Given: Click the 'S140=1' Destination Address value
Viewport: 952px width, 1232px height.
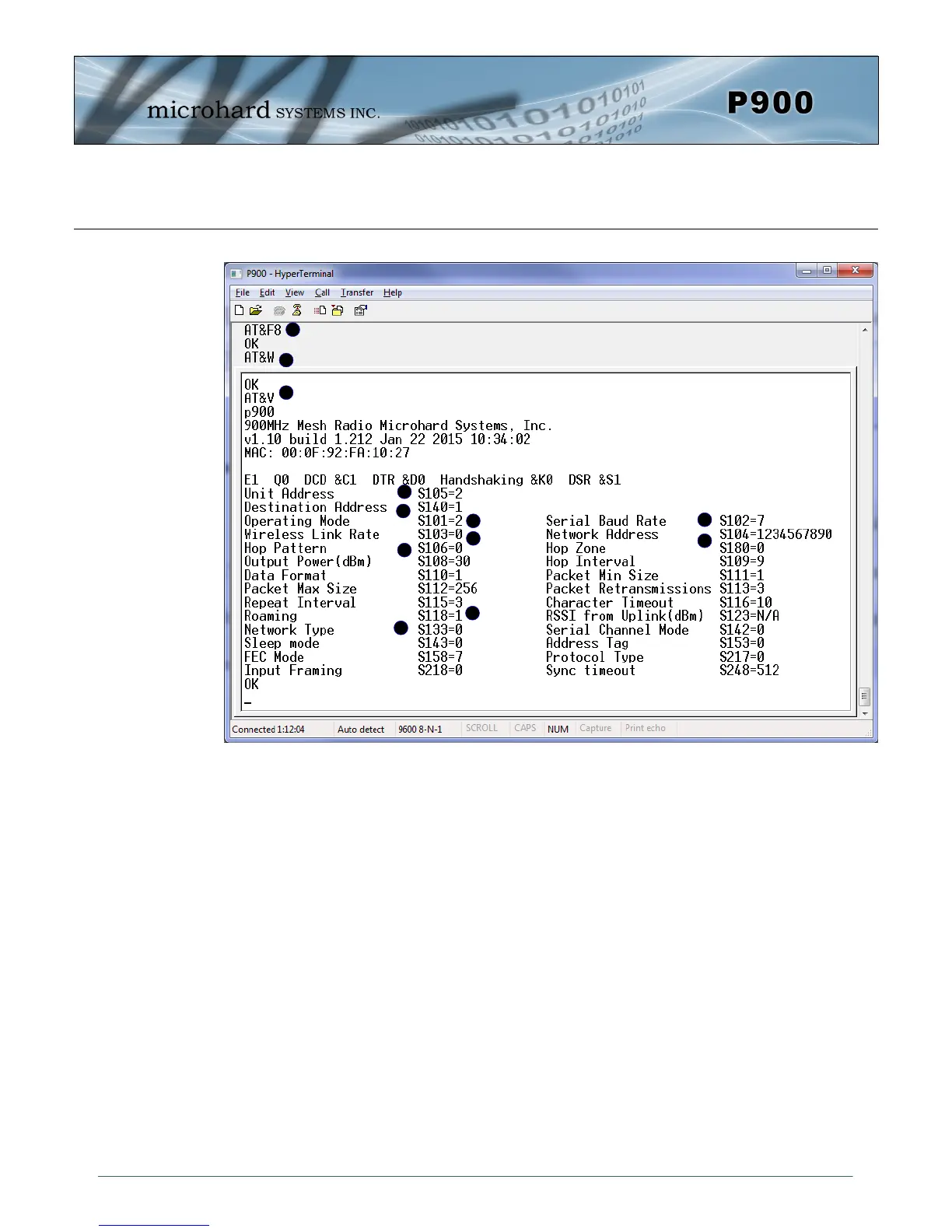Looking at the screenshot, I should click(440, 507).
